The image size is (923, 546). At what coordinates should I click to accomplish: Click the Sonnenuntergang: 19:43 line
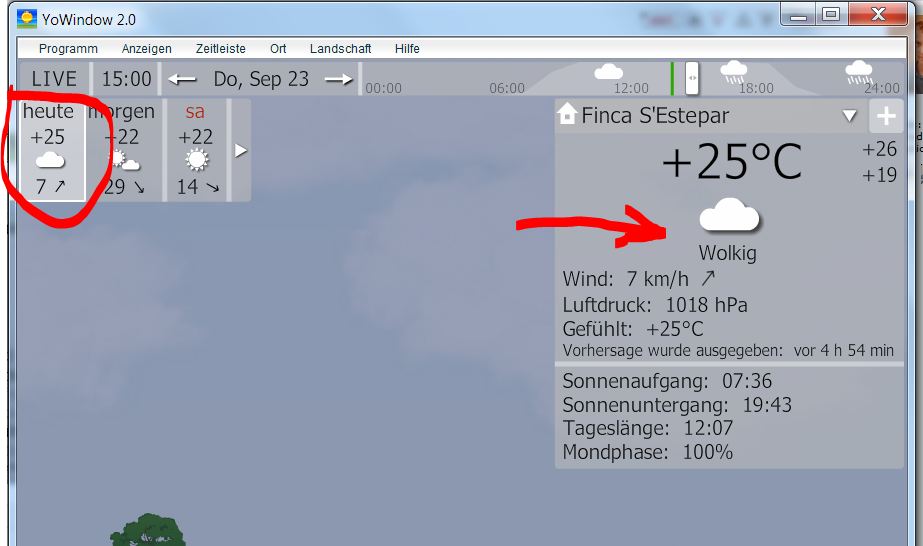pos(677,405)
